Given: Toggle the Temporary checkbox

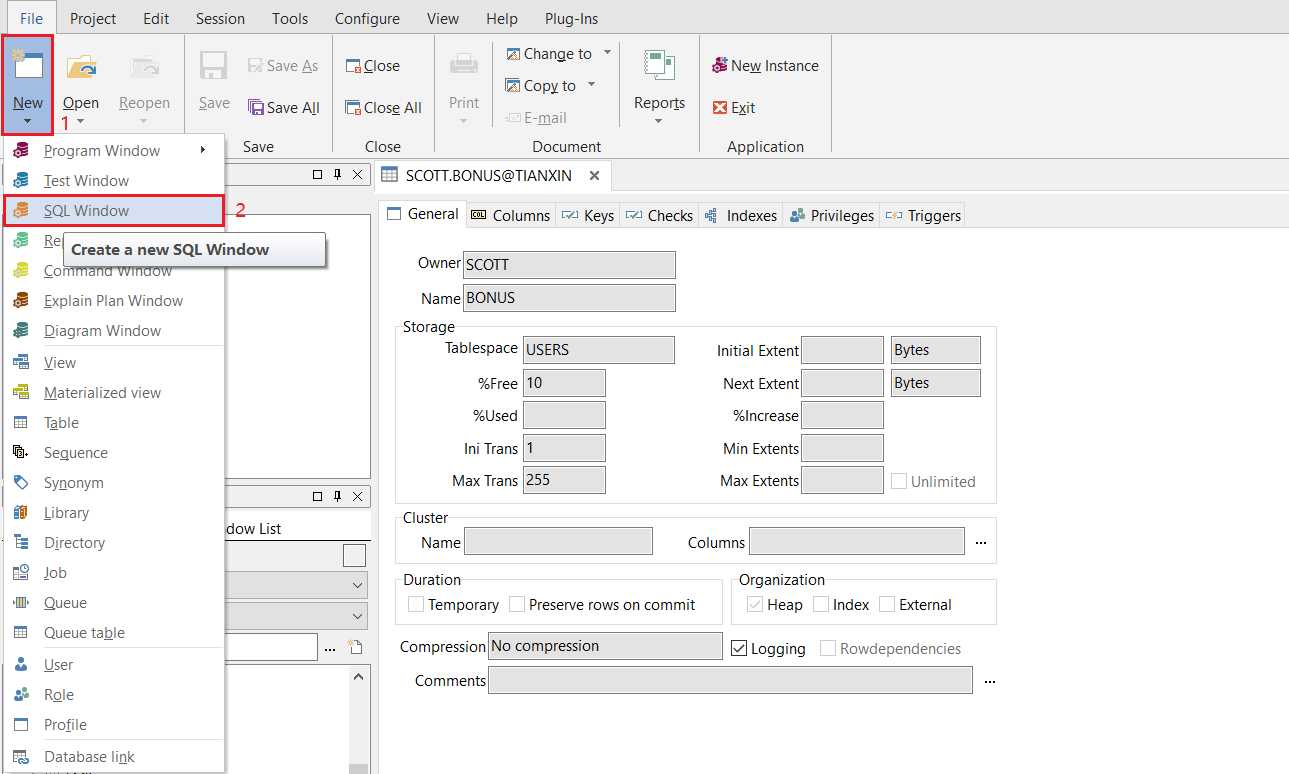Looking at the screenshot, I should click(416, 605).
